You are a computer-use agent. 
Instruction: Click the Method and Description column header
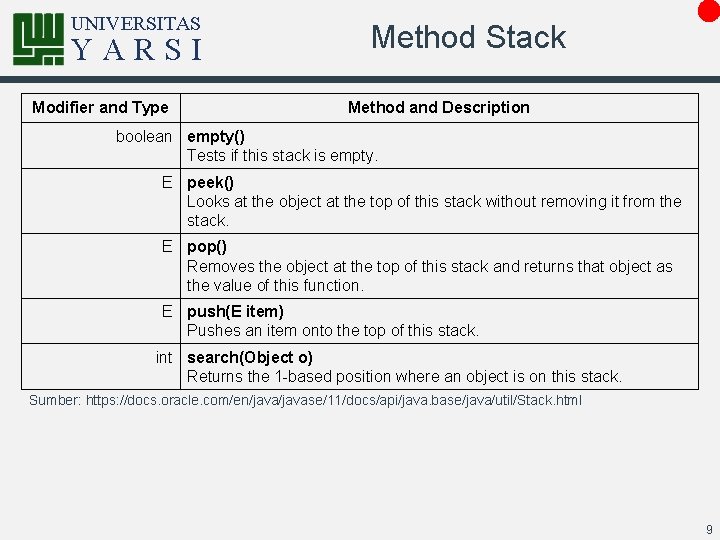(x=439, y=107)
